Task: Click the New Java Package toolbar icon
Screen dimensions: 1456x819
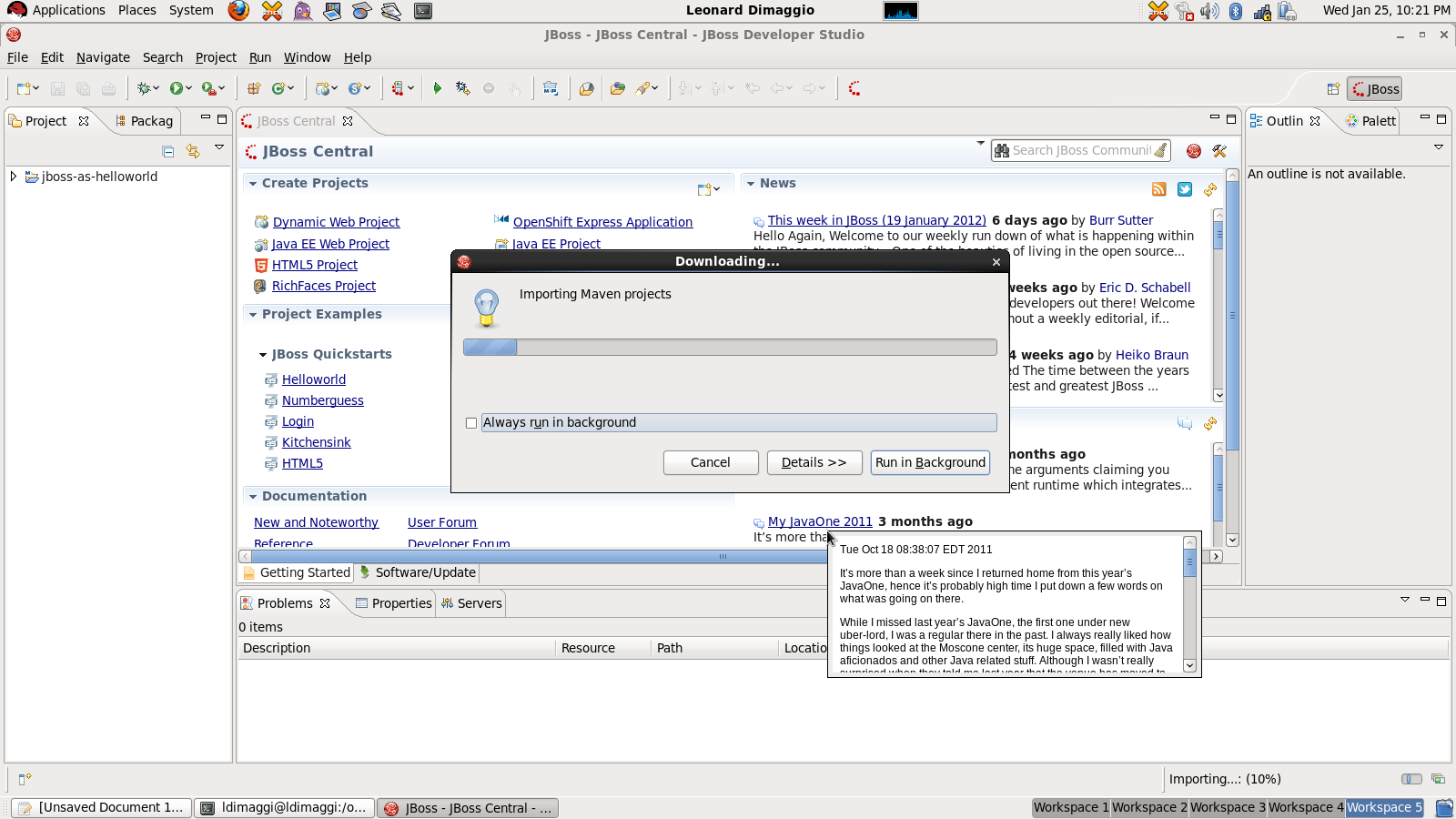Action: 254,88
